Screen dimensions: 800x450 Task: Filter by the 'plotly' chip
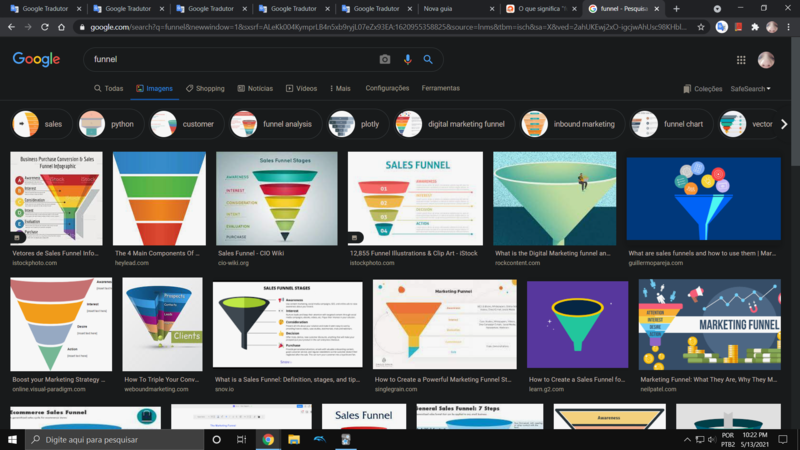click(358, 124)
